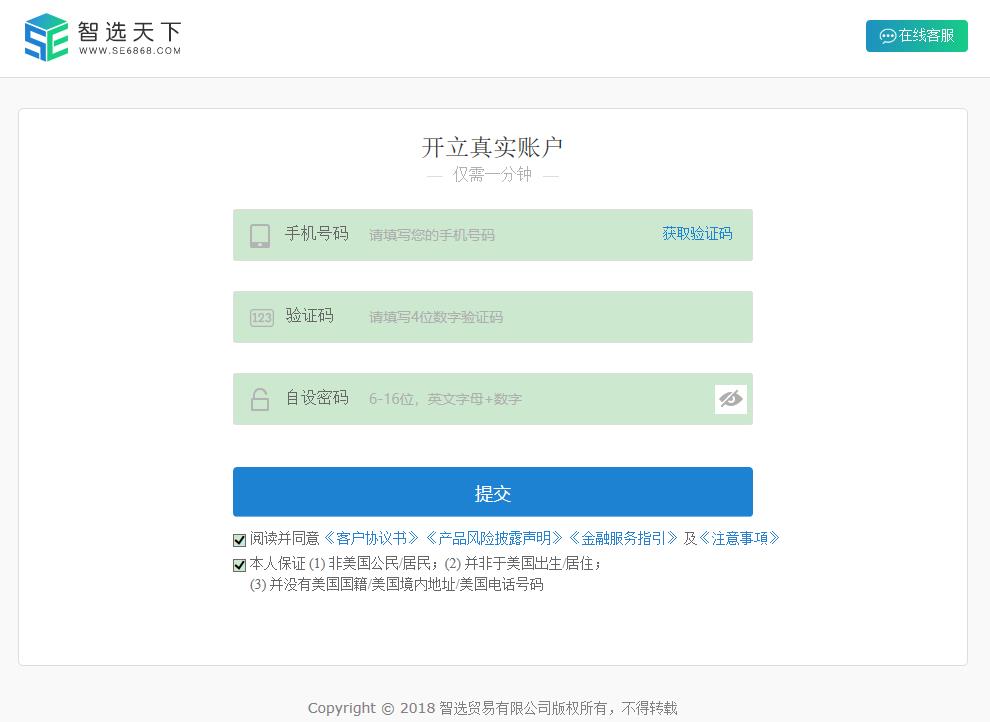
Task: Click the 开立真实账户 page heading
Action: (492, 147)
